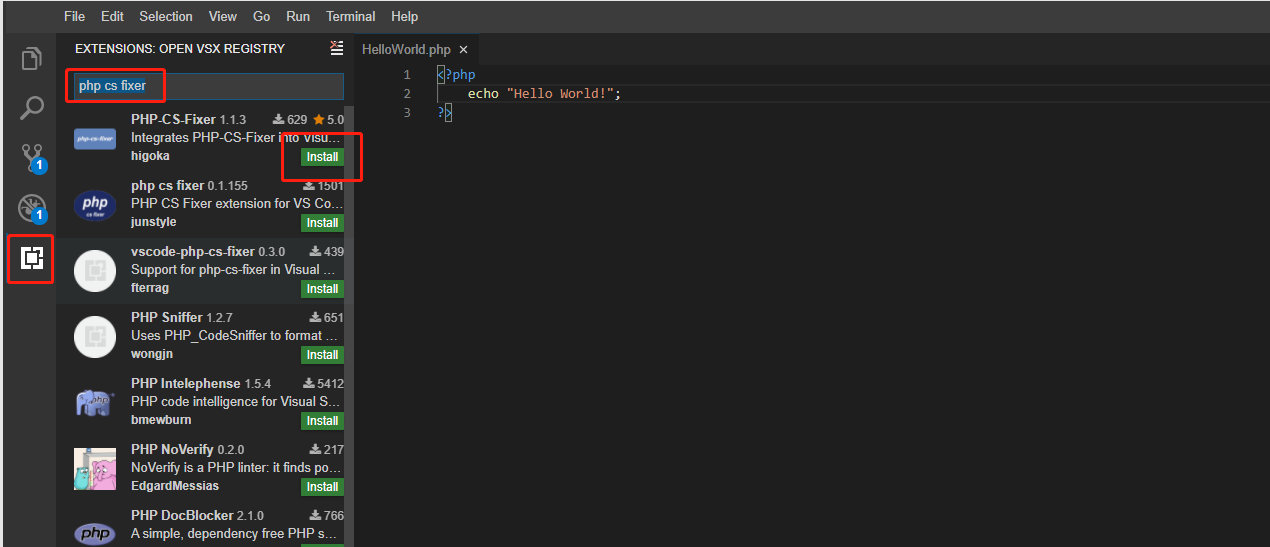The image size is (1270, 547).
Task: Install vscode-php-cs-fixer by fterrag
Action: [322, 289]
